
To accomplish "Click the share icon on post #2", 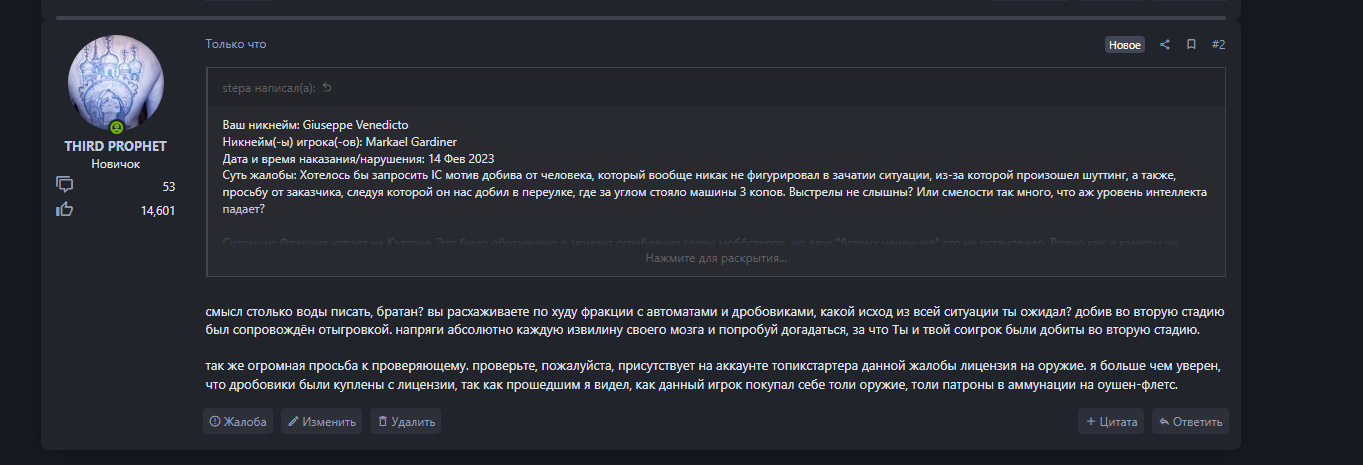I will tap(1165, 45).
